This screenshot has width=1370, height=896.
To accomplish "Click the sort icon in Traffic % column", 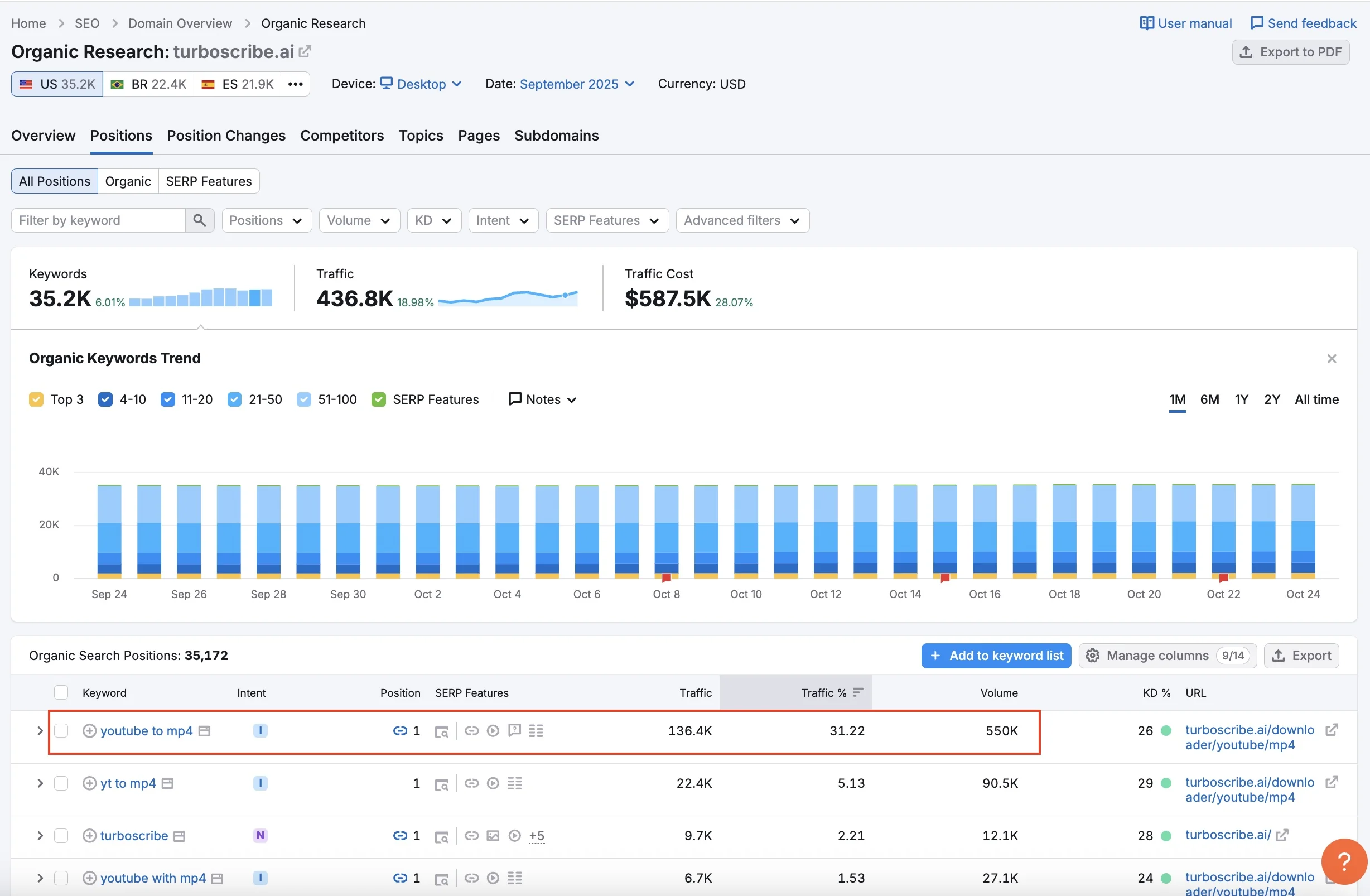I will pyautogui.click(x=858, y=692).
